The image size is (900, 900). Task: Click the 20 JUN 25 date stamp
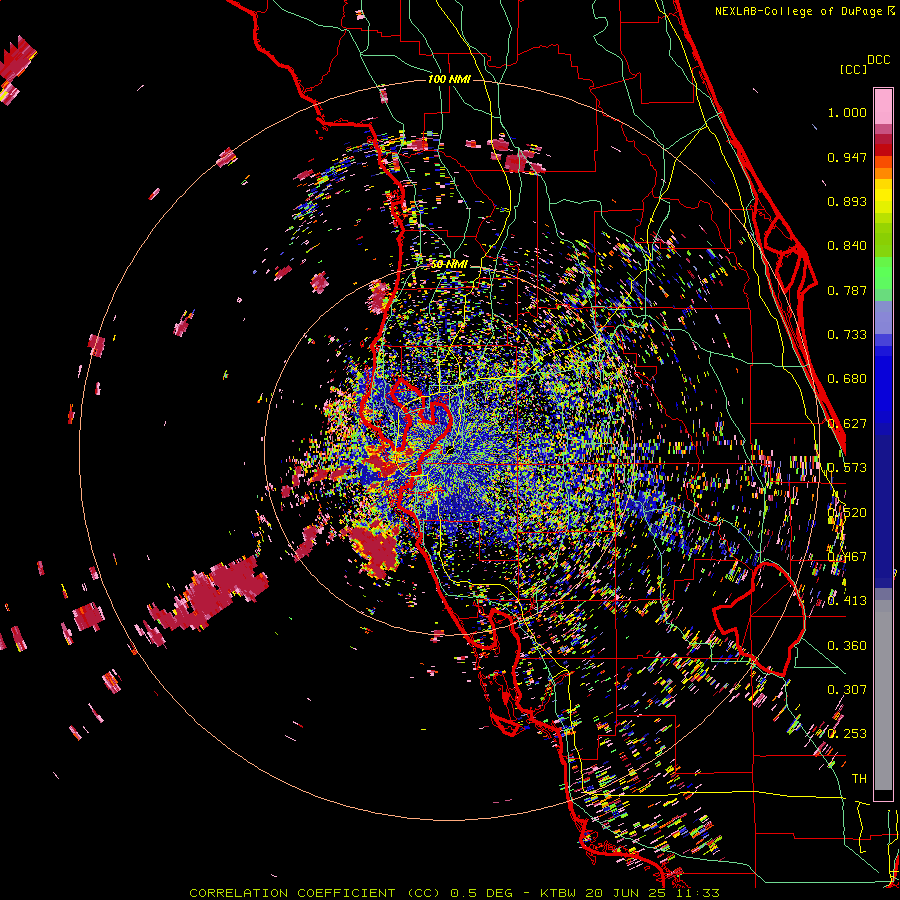click(x=627, y=893)
